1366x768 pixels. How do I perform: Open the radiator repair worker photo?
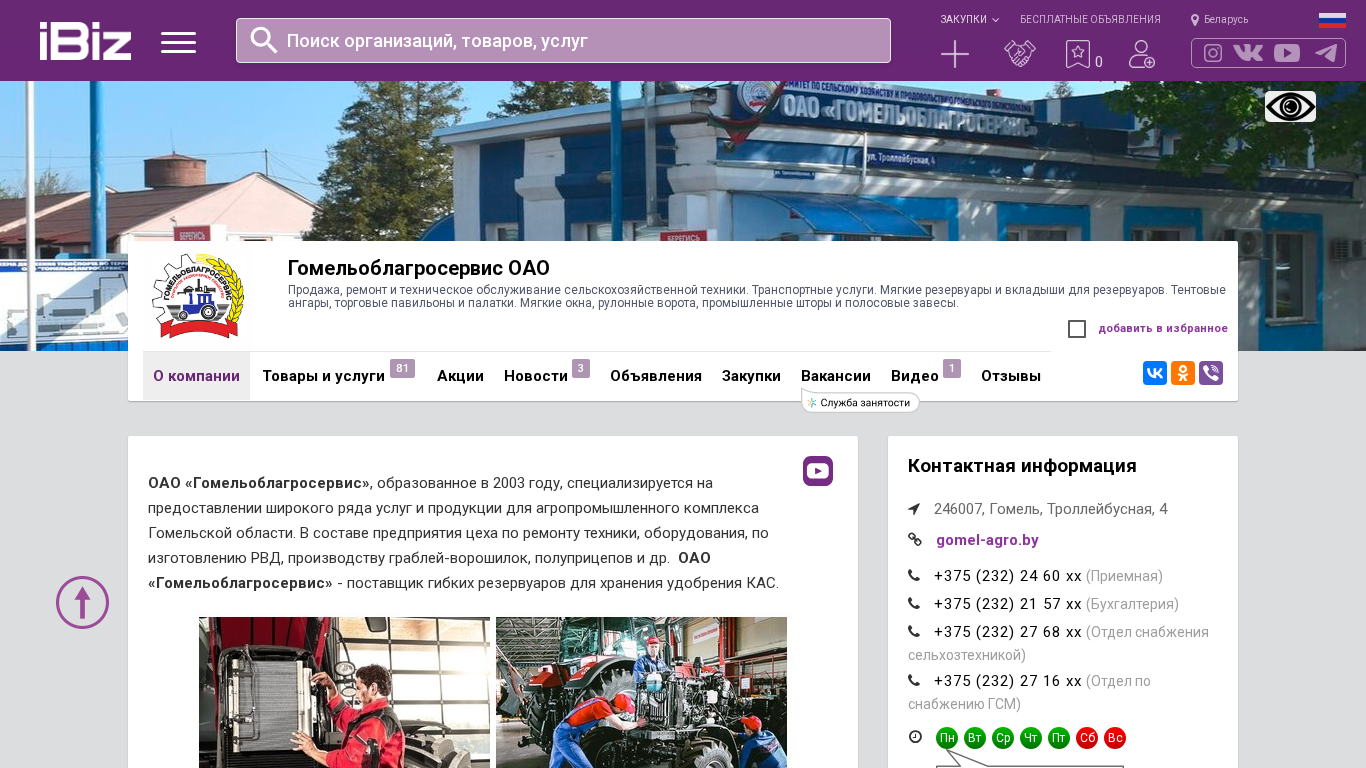(x=344, y=692)
